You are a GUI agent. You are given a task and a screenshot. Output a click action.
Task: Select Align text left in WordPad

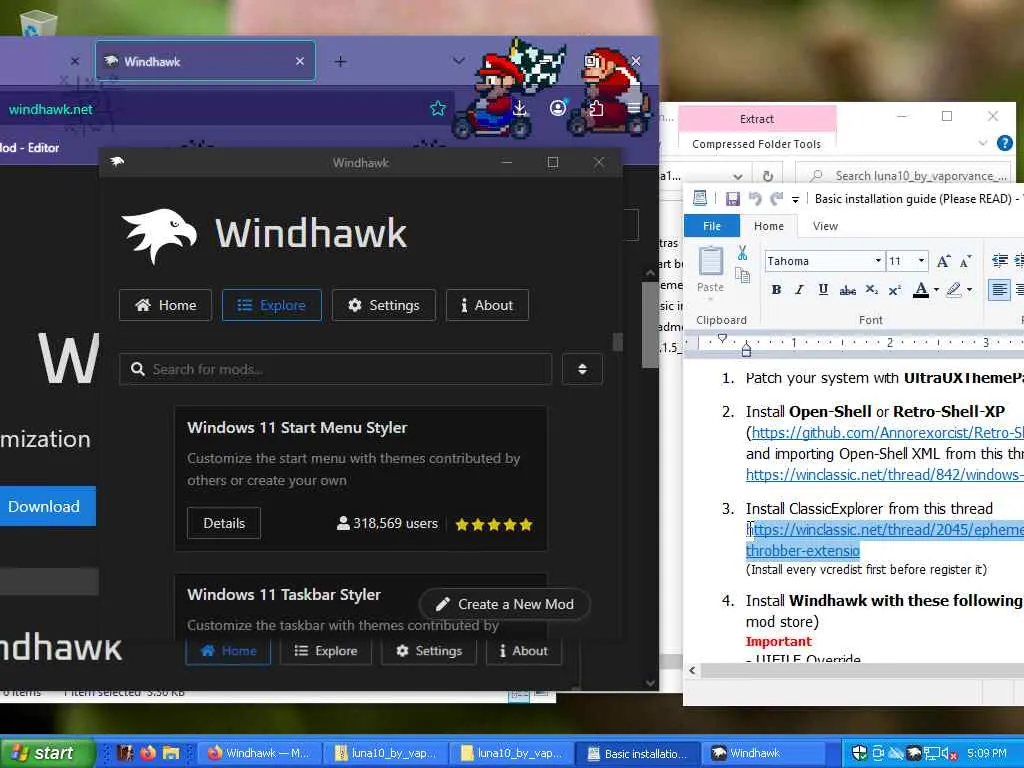click(x=999, y=289)
